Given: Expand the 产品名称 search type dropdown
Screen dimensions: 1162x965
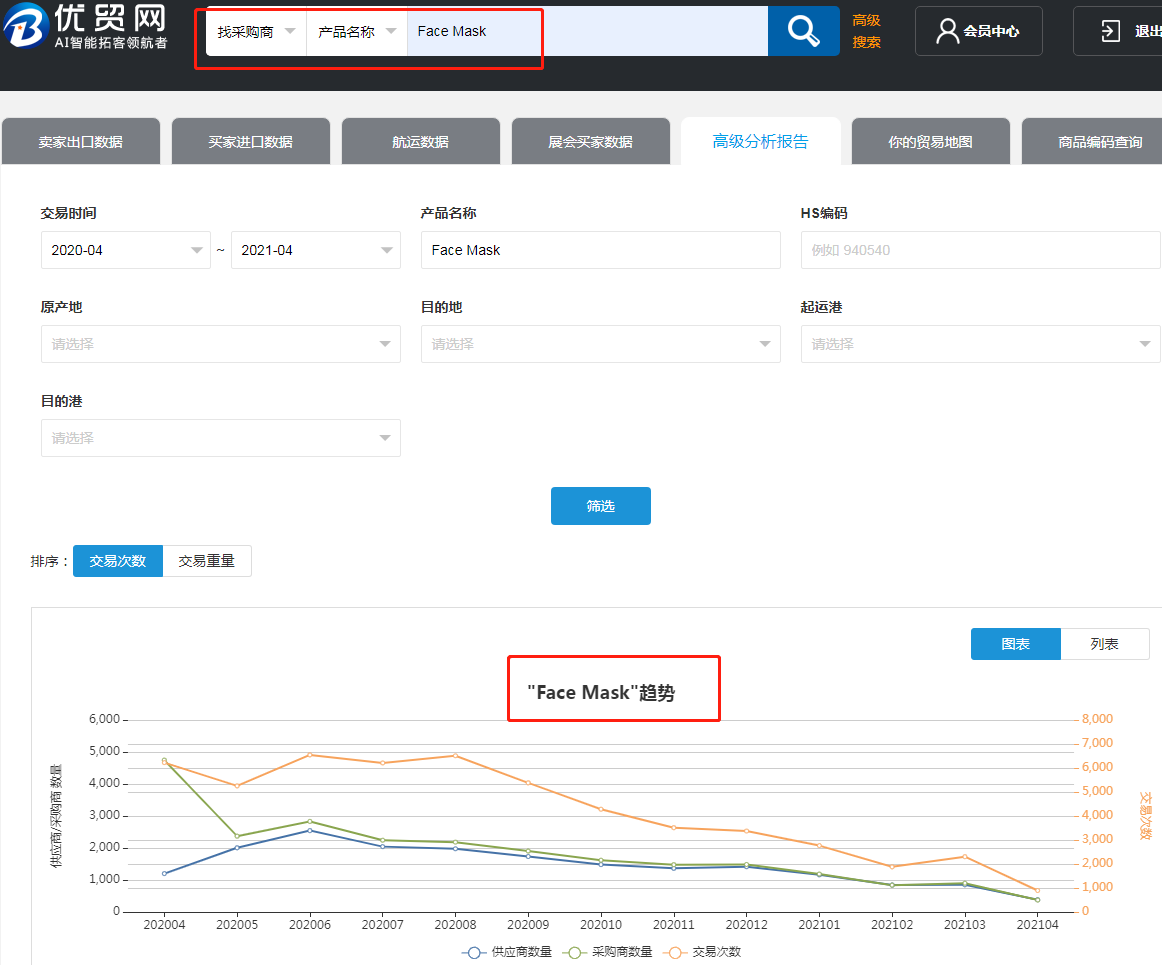Looking at the screenshot, I should tap(357, 31).
